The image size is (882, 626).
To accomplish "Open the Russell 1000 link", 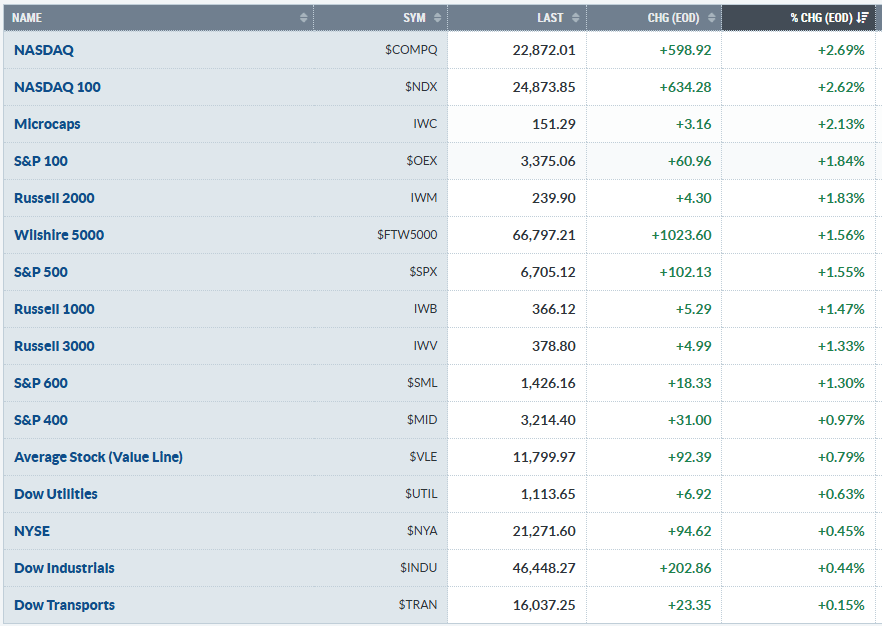I will coord(54,309).
